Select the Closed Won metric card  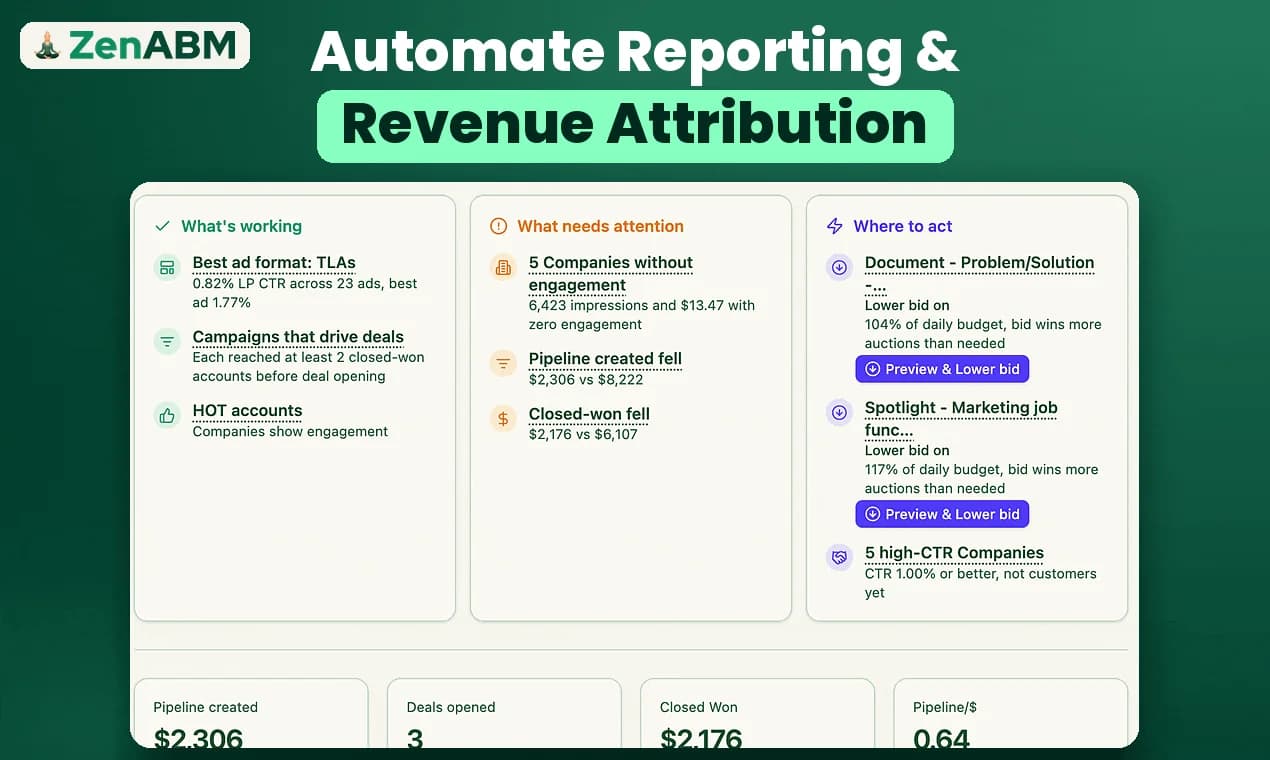click(757, 713)
